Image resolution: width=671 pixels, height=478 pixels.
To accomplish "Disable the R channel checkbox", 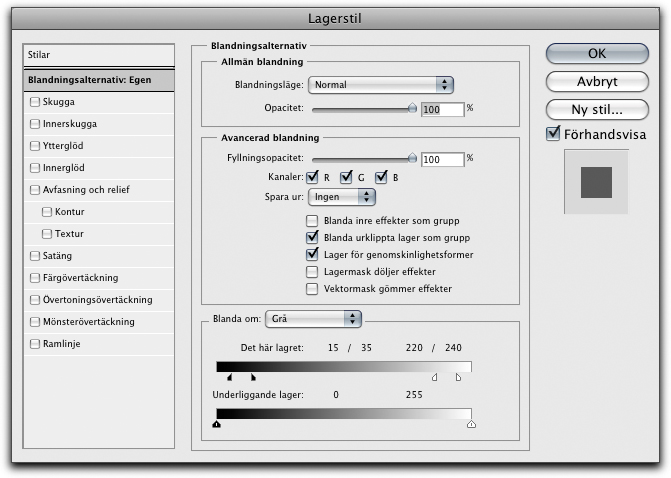I will [x=313, y=177].
